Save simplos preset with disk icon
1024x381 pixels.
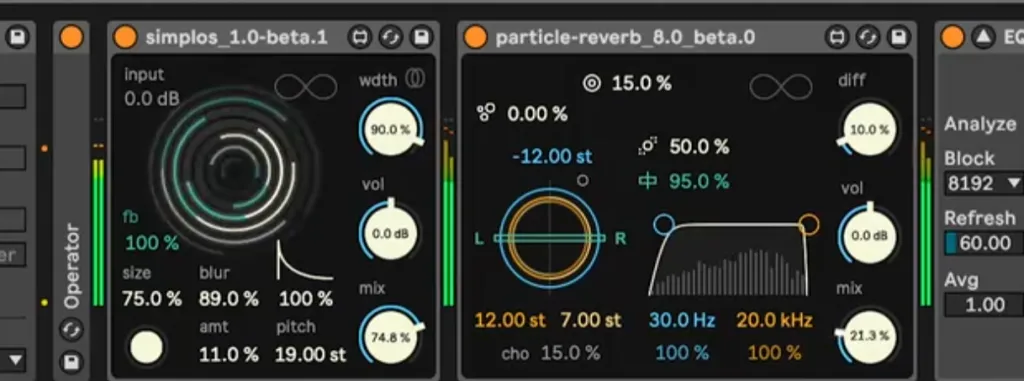pyautogui.click(x=421, y=37)
